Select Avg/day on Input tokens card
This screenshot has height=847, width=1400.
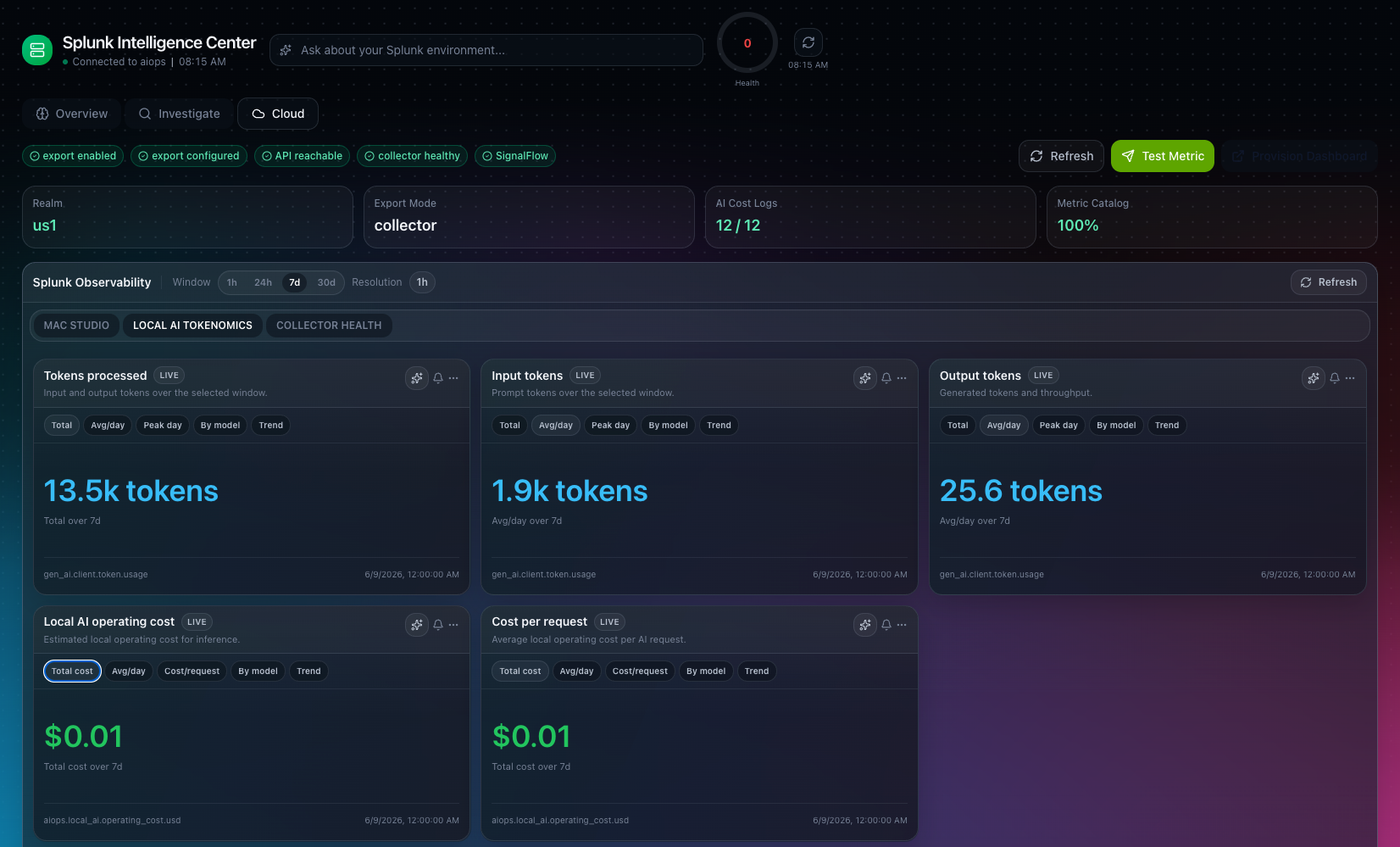point(556,426)
